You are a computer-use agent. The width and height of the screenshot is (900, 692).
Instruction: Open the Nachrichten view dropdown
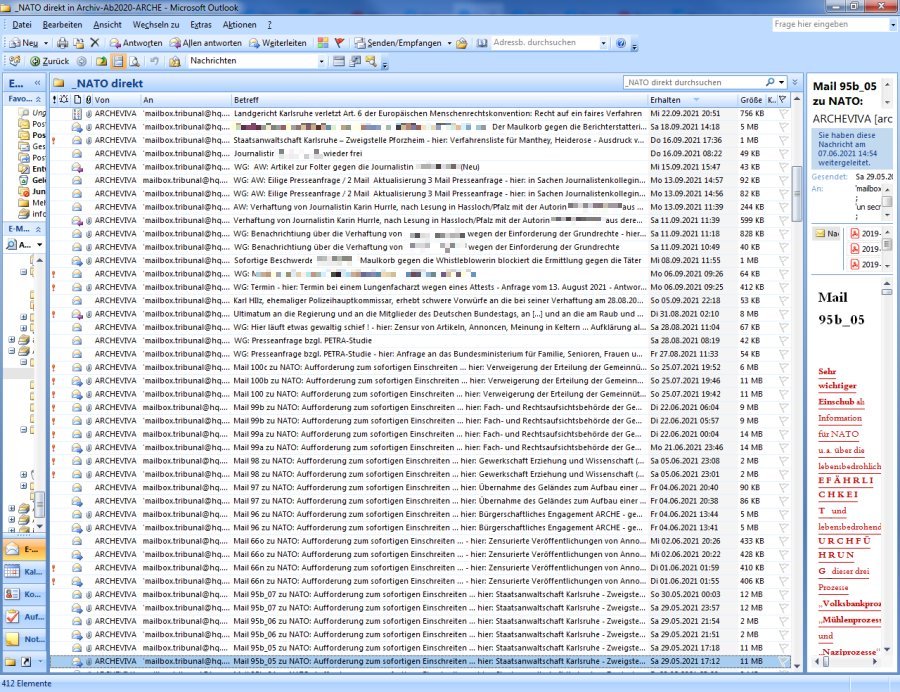(321, 61)
